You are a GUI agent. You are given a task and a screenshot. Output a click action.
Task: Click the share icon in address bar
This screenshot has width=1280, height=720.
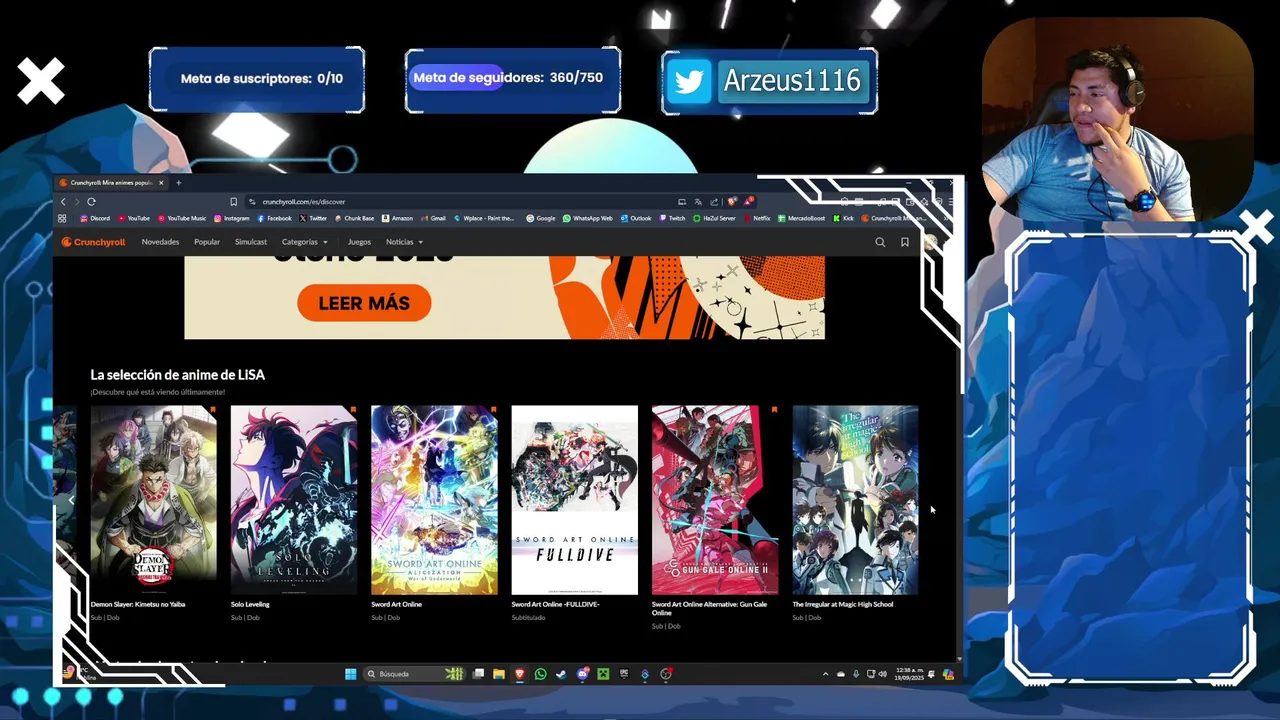714,202
